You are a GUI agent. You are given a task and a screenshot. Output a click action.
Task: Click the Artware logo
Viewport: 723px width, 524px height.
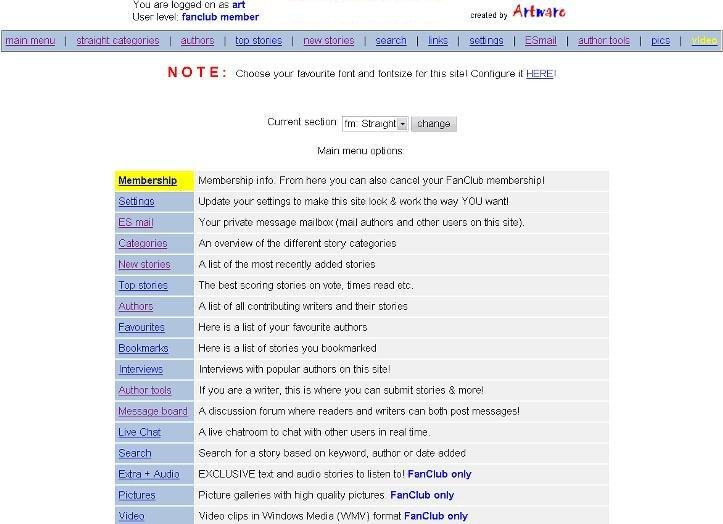click(538, 12)
